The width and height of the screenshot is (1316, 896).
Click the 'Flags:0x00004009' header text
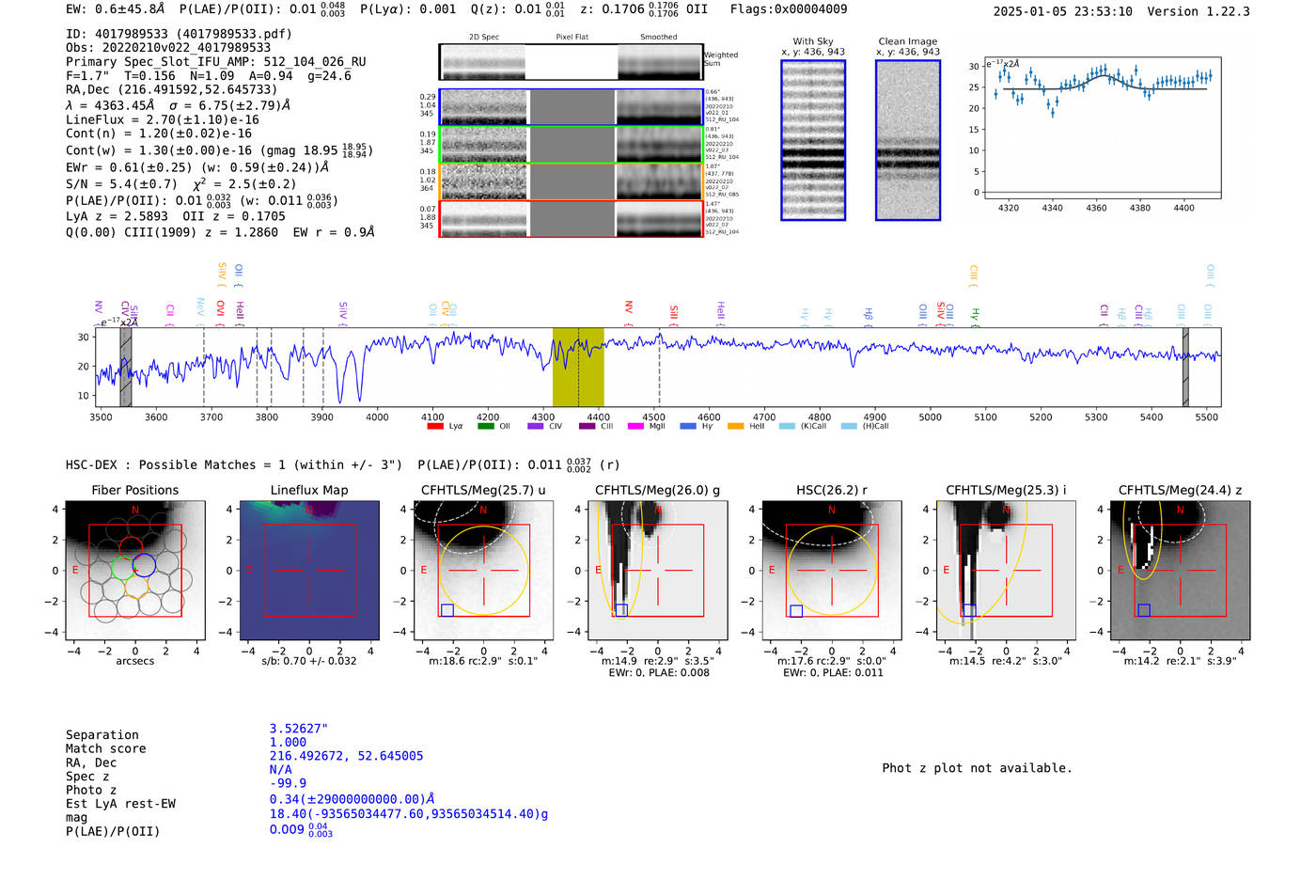[x=789, y=9]
